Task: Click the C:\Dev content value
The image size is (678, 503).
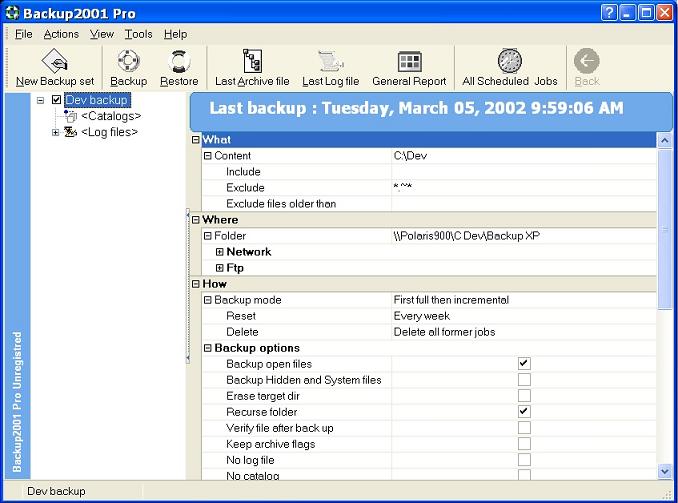Action: (x=410, y=156)
